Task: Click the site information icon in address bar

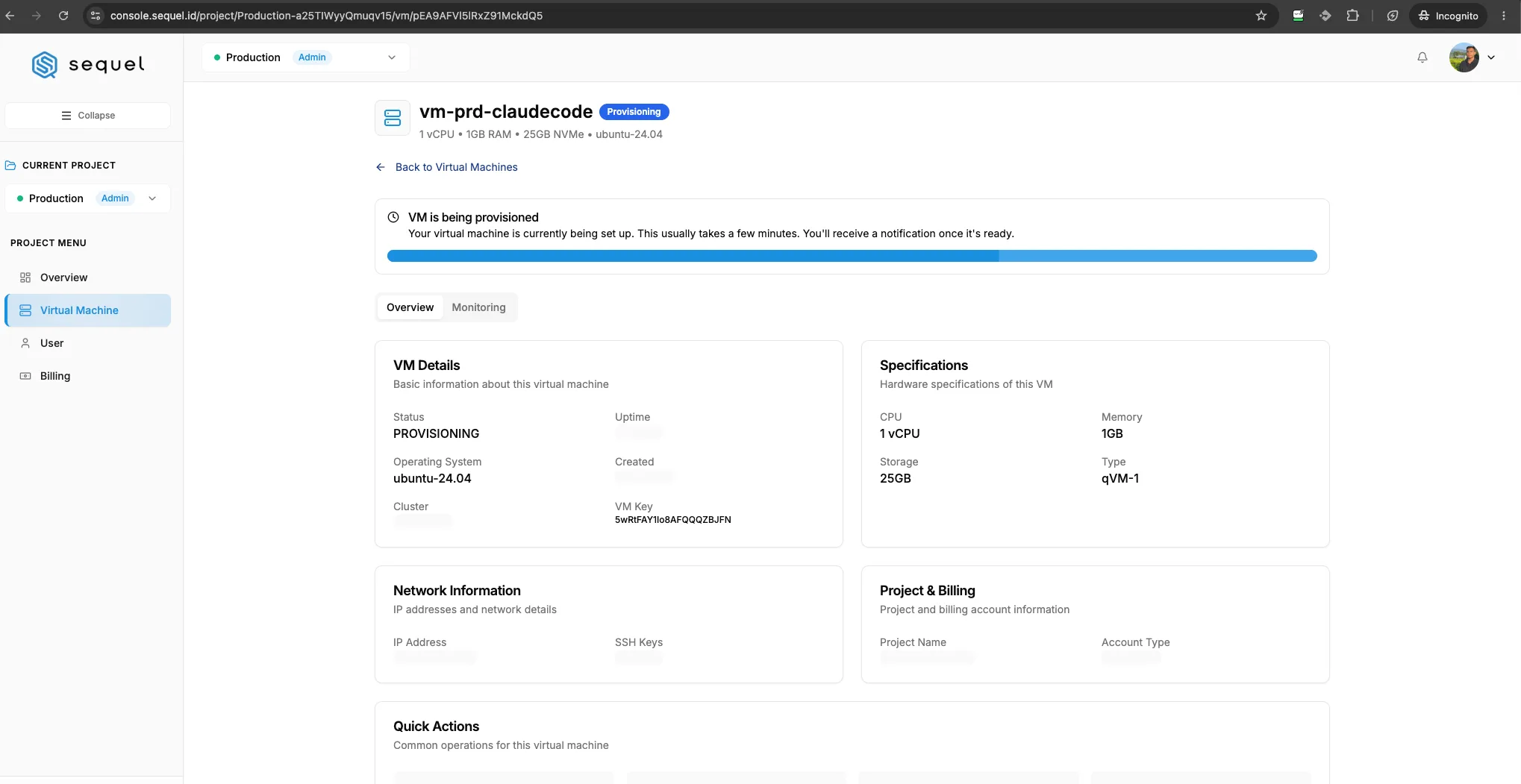Action: (x=96, y=16)
